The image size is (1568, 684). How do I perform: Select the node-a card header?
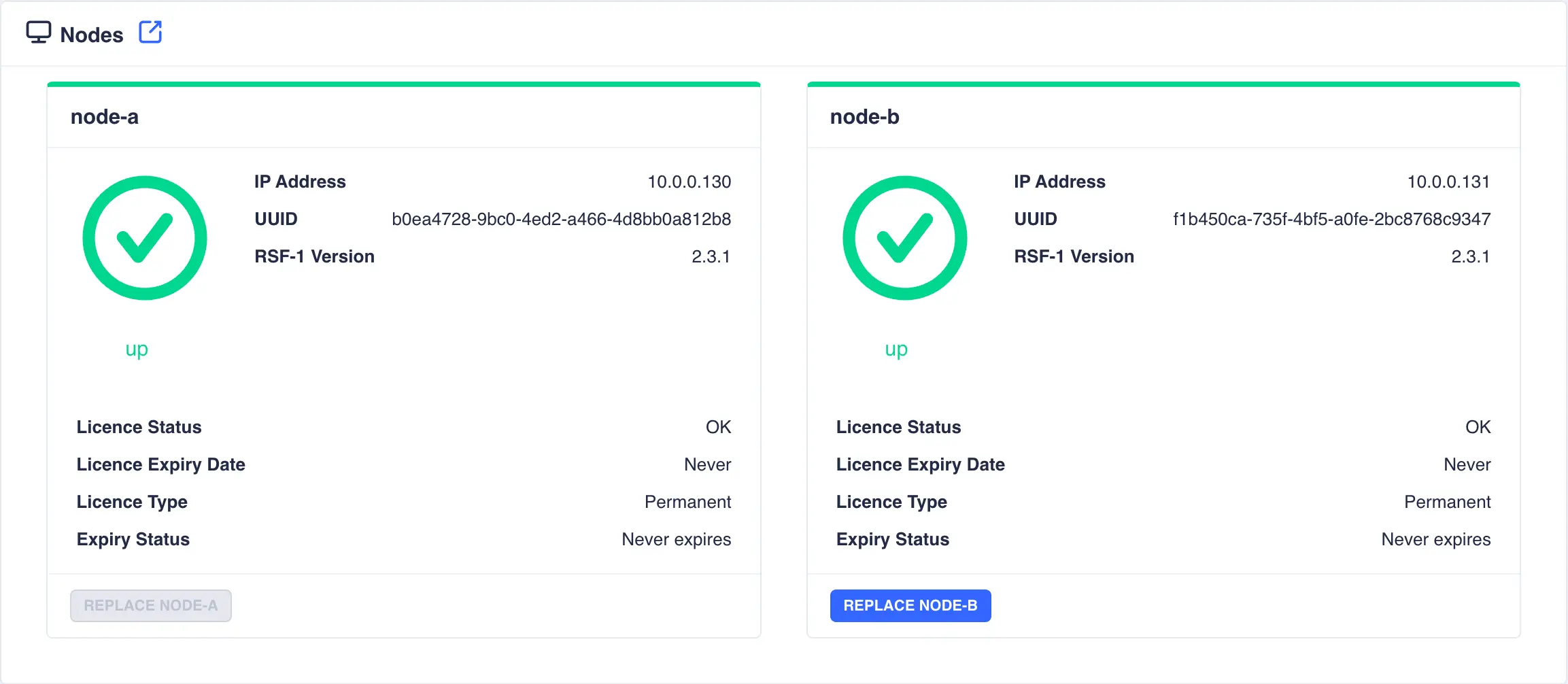pyautogui.click(x=104, y=116)
